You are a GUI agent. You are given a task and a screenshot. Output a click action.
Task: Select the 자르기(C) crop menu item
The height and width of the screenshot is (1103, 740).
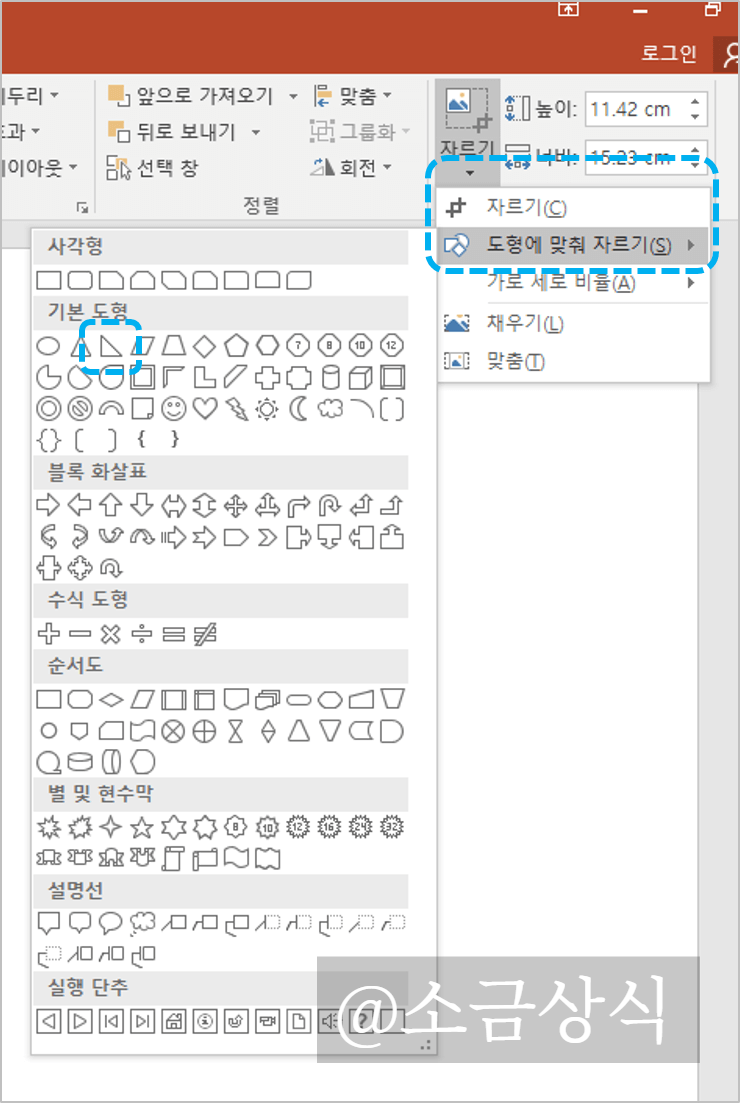click(573, 208)
